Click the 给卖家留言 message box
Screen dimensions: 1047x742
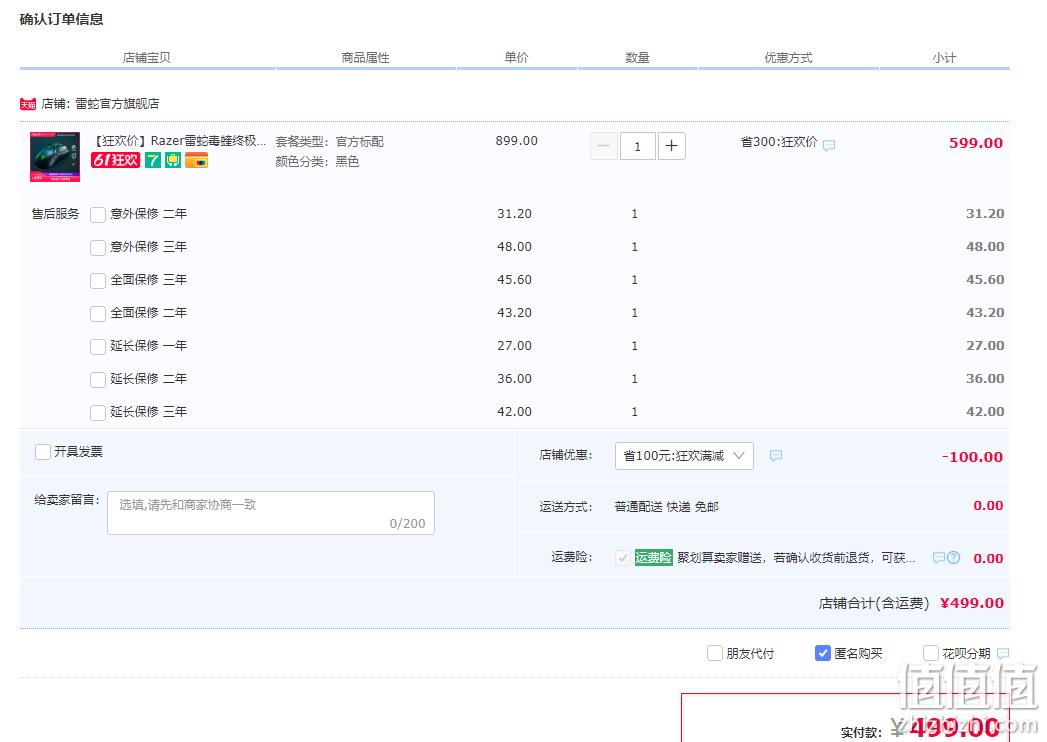click(271, 513)
